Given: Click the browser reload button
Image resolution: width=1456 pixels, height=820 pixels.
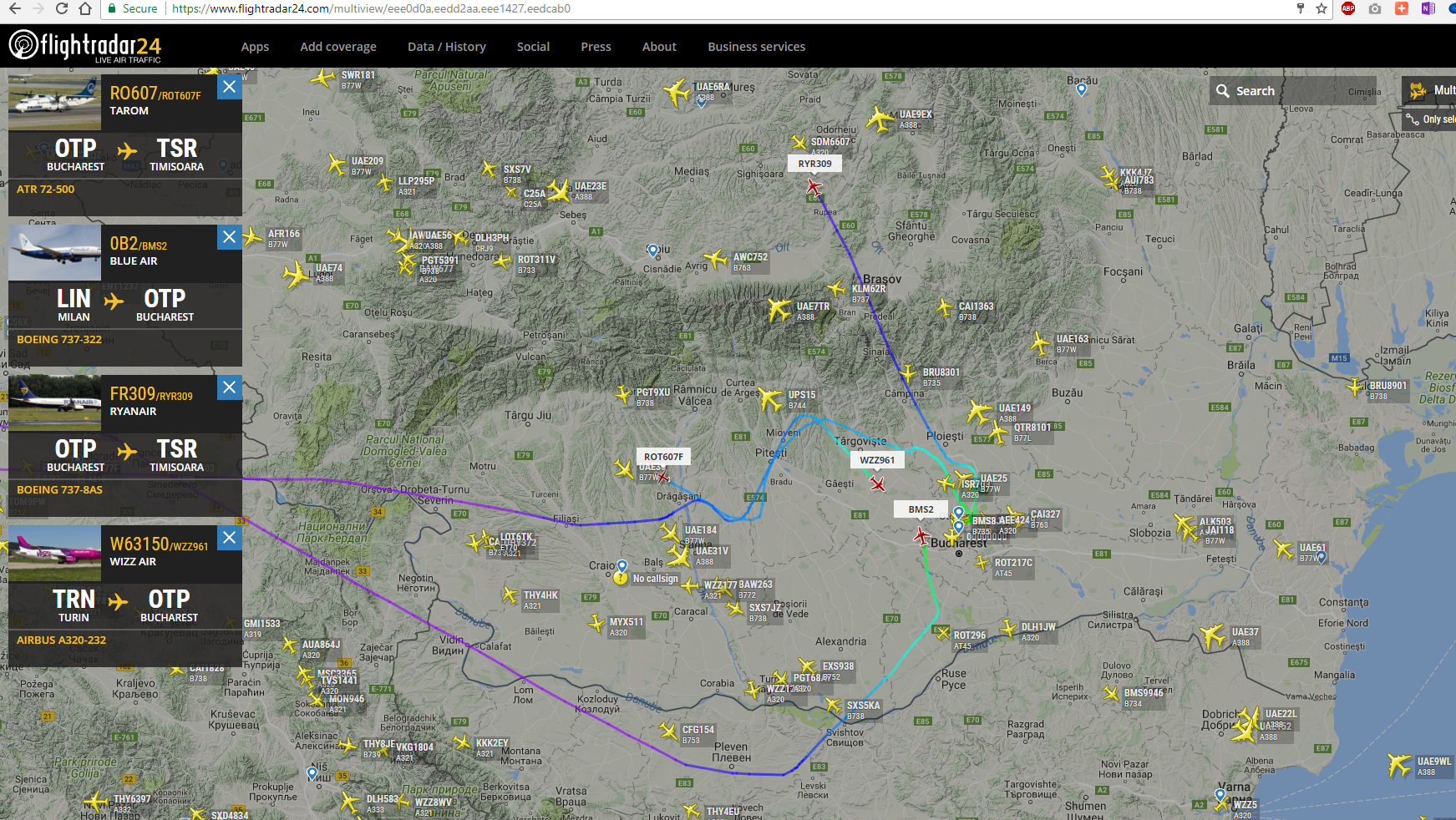Looking at the screenshot, I should [61, 8].
